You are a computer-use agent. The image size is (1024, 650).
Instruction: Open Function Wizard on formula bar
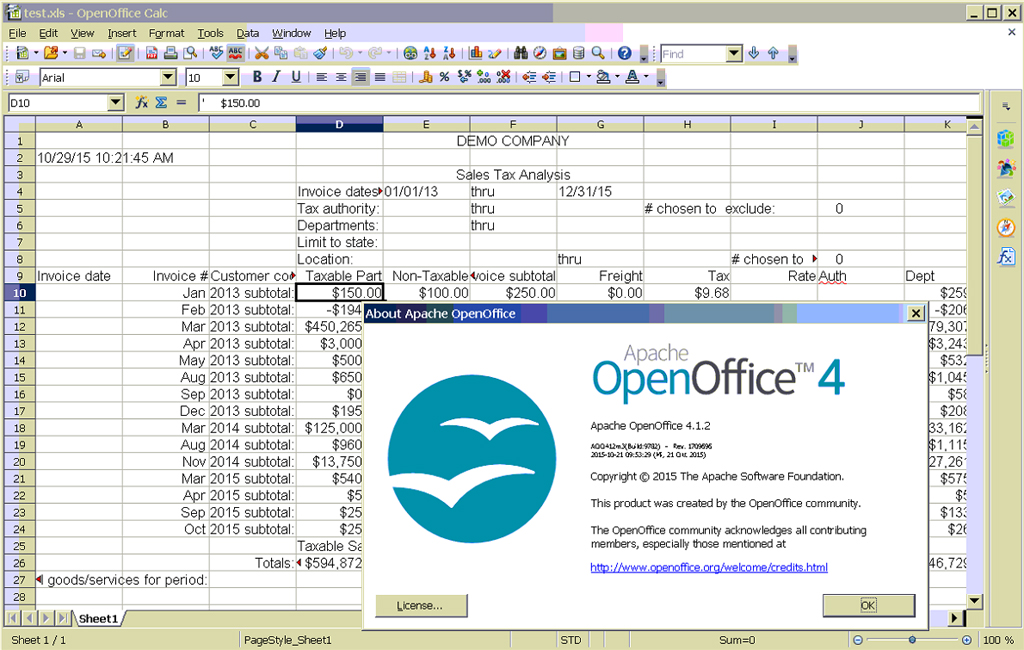[x=141, y=103]
